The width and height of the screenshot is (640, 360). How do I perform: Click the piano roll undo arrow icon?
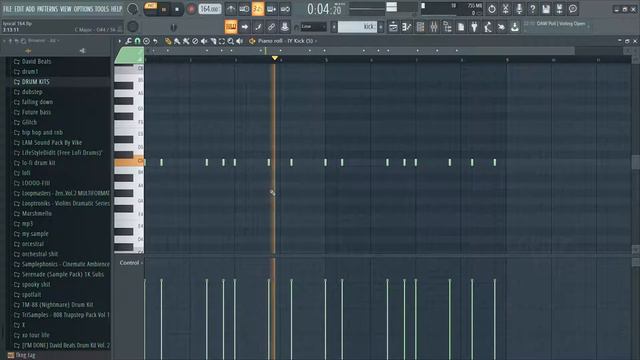pos(155,41)
